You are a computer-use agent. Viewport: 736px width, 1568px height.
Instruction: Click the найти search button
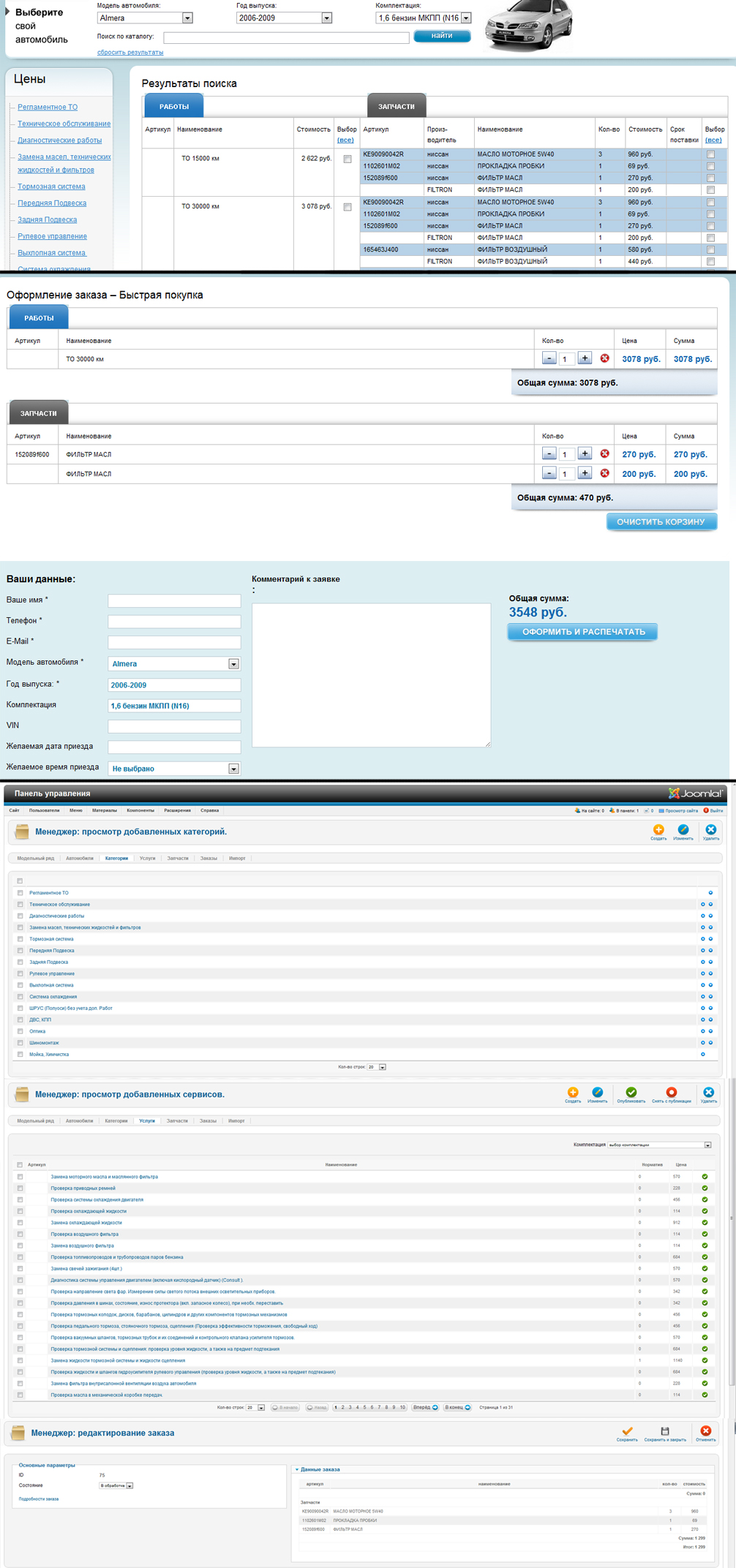pos(442,36)
